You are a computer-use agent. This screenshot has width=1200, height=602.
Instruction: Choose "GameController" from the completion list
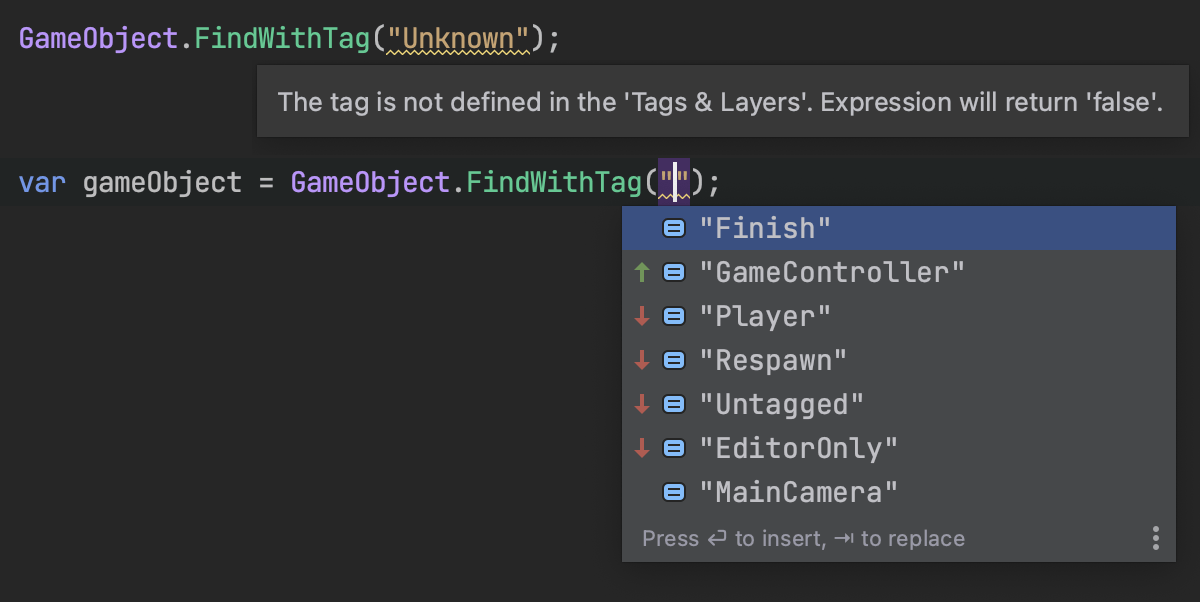pyautogui.click(x=832, y=272)
